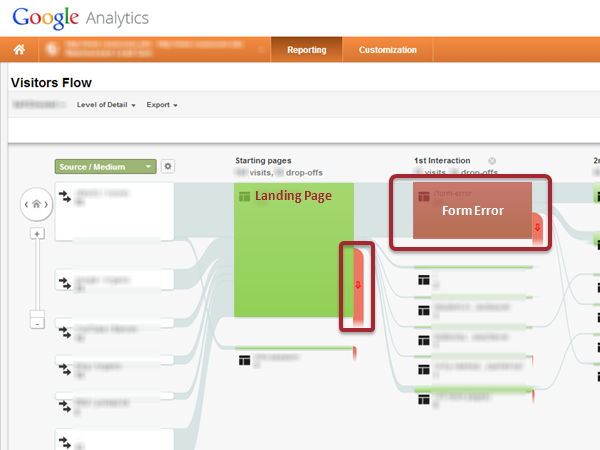Viewport: 600px width, 450px height.
Task: Go to the Analytics home icon
Action: tap(19, 49)
